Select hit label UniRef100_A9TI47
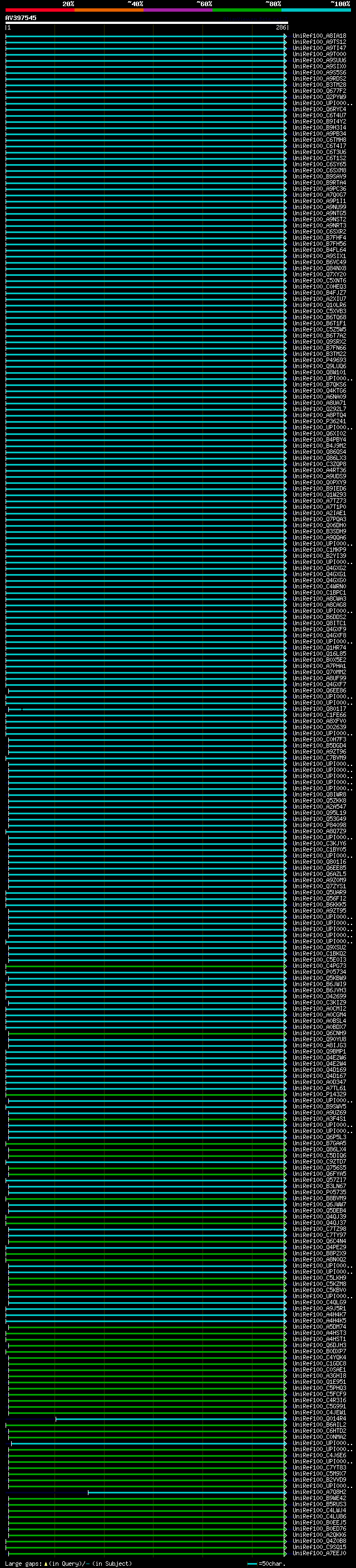 [319, 48]
